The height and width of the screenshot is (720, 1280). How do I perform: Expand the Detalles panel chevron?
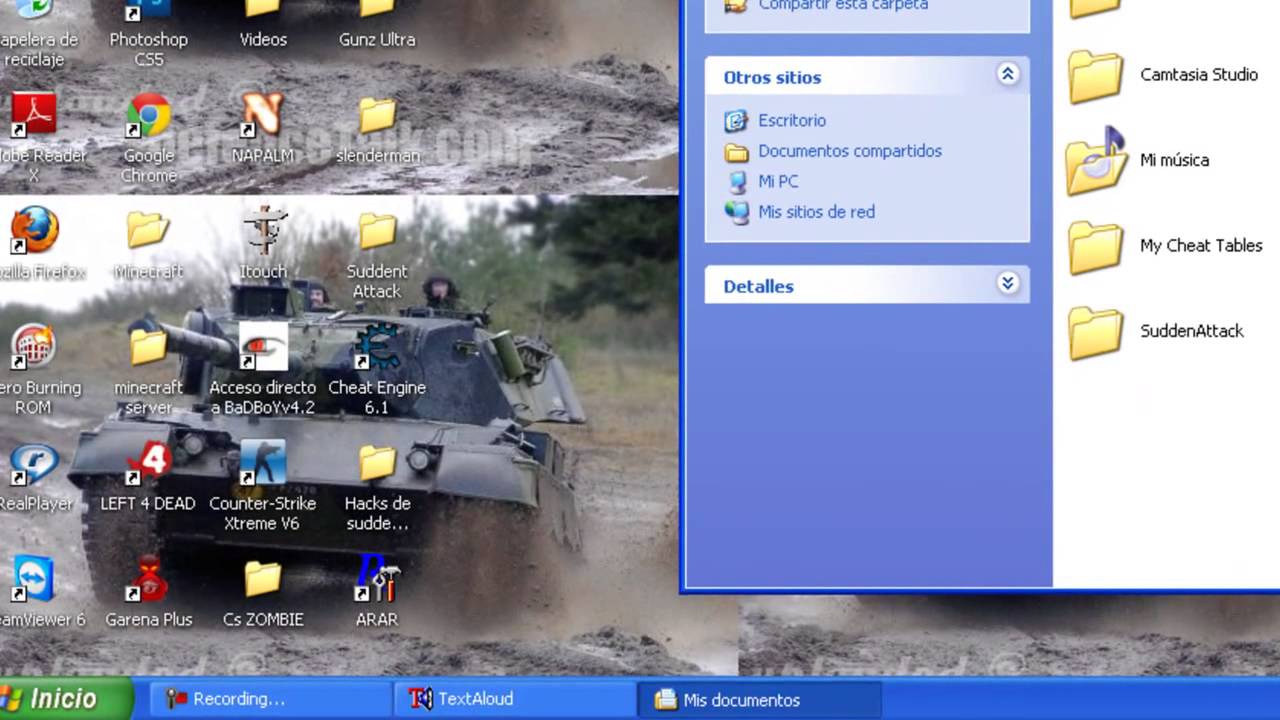pos(1007,283)
